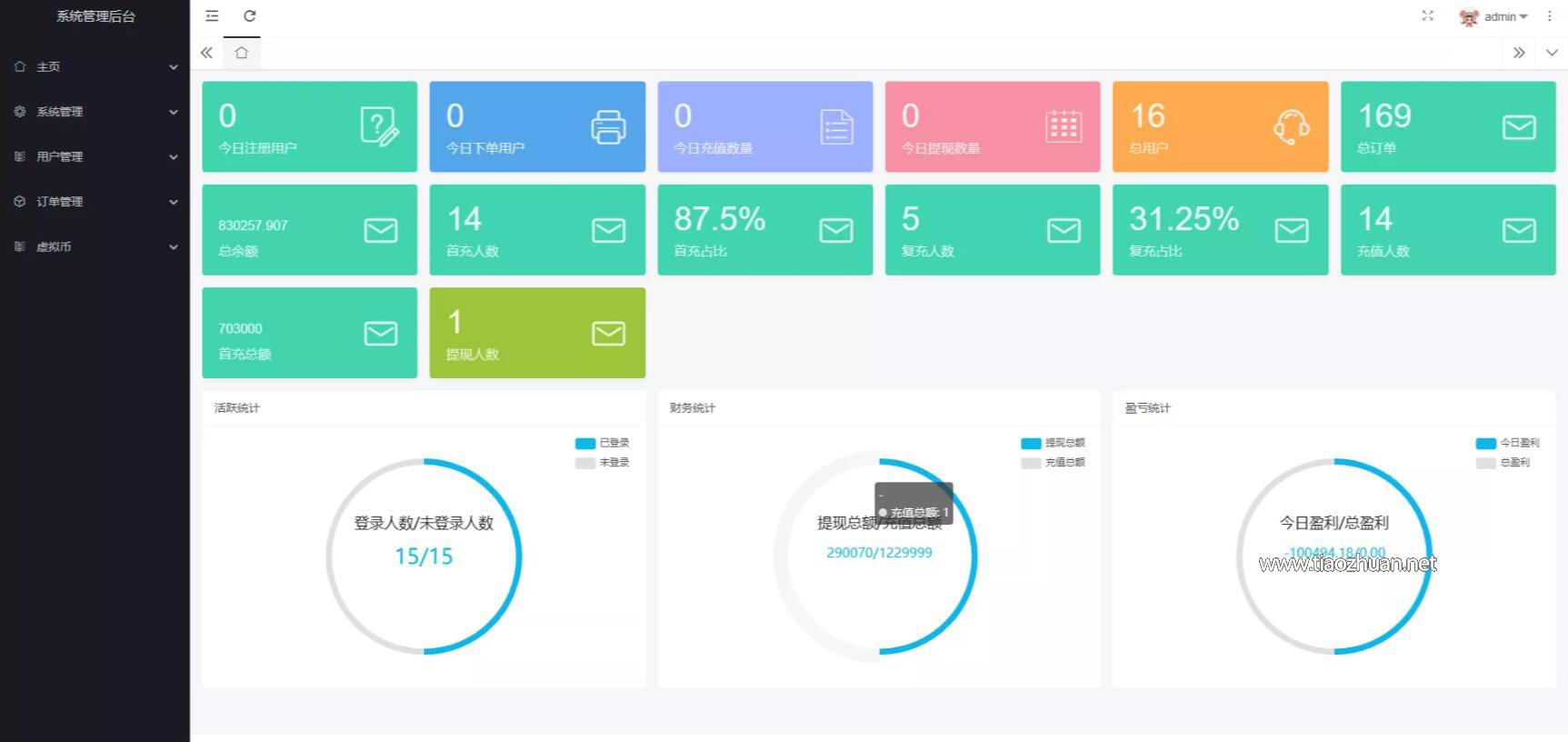Open the 订单管理 menu item
The image size is (1568, 742).
(95, 202)
